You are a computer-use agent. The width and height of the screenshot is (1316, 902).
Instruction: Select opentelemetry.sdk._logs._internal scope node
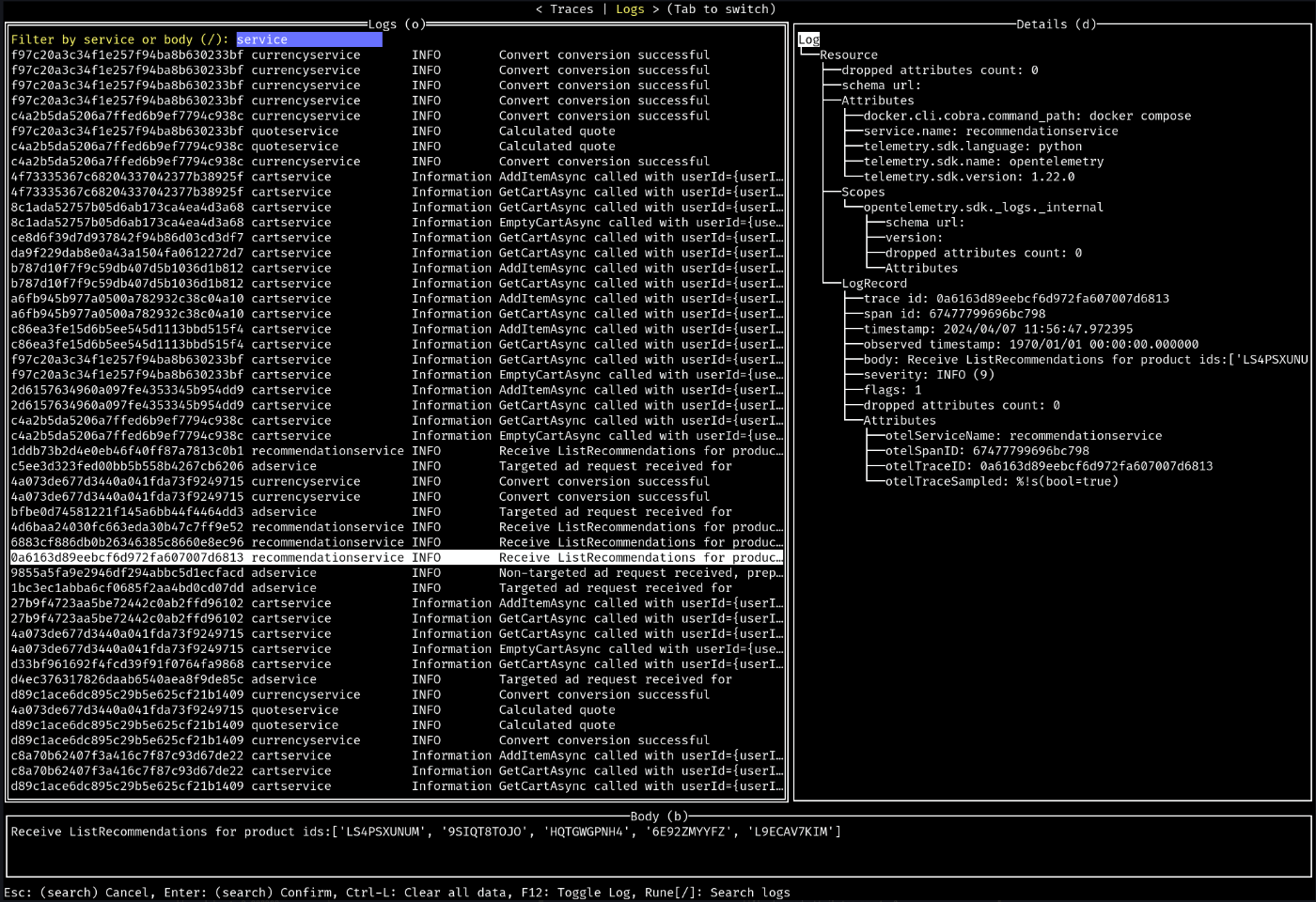point(982,208)
